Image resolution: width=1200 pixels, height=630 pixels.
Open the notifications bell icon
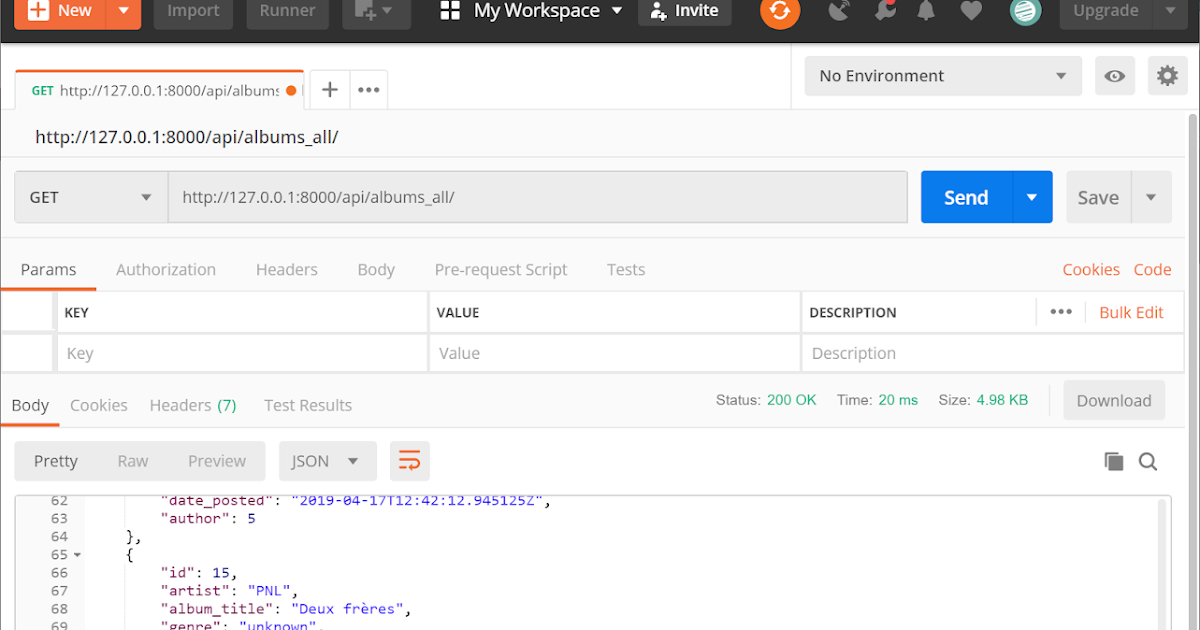tap(924, 11)
